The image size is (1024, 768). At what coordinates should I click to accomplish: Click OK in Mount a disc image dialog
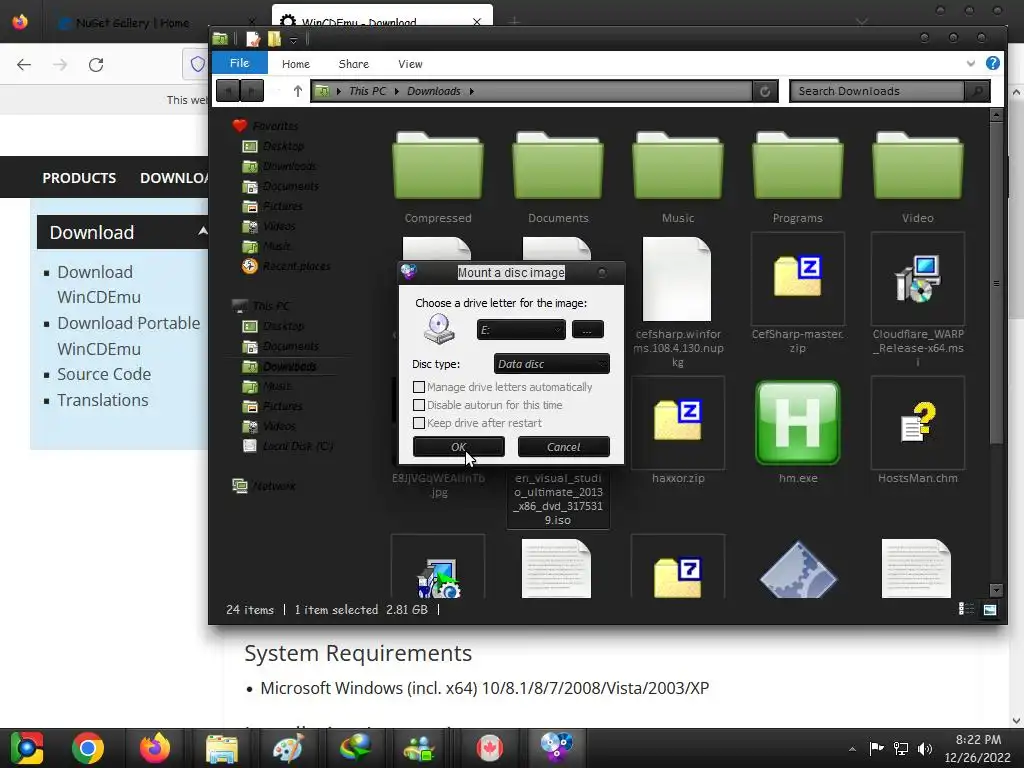(458, 447)
